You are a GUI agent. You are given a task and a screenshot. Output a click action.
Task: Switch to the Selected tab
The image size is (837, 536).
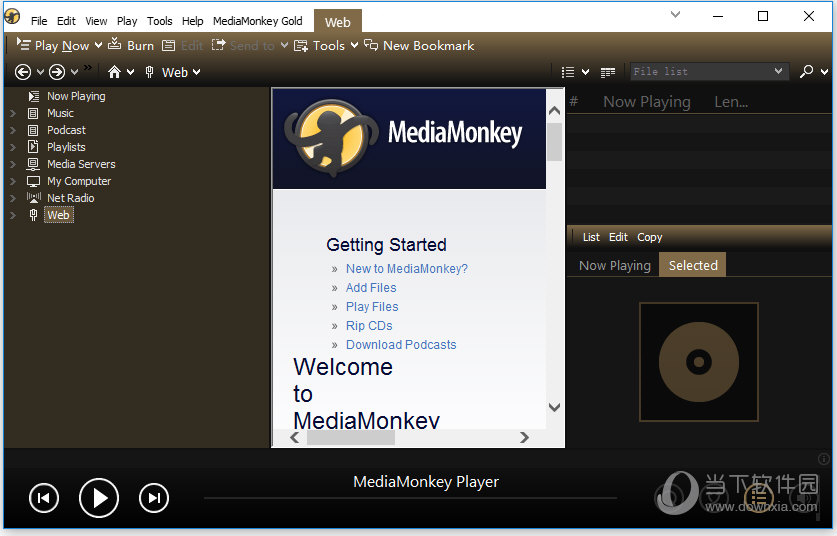693,265
